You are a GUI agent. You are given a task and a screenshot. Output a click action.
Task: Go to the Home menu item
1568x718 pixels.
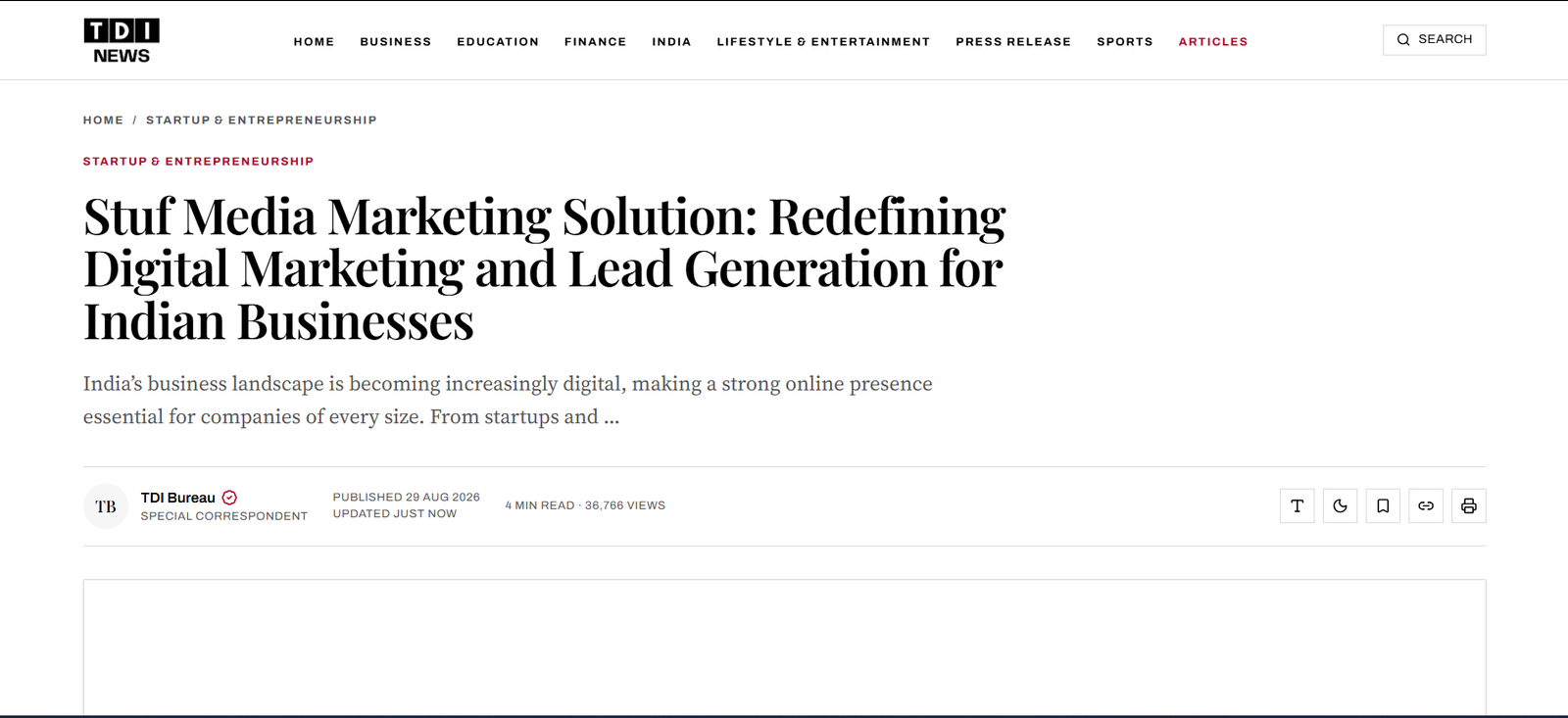(x=314, y=42)
